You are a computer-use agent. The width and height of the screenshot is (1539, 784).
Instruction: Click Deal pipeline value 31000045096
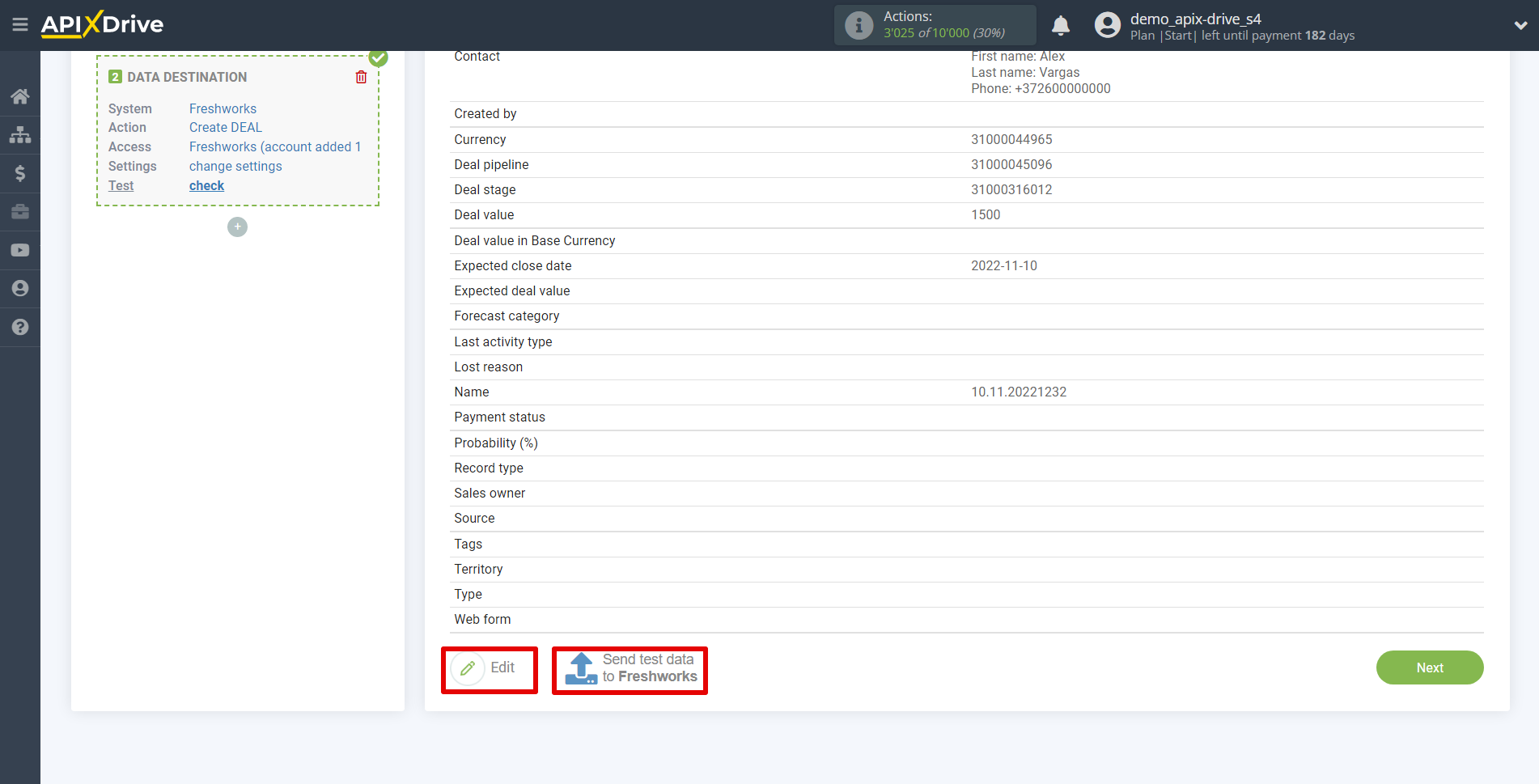(1011, 164)
